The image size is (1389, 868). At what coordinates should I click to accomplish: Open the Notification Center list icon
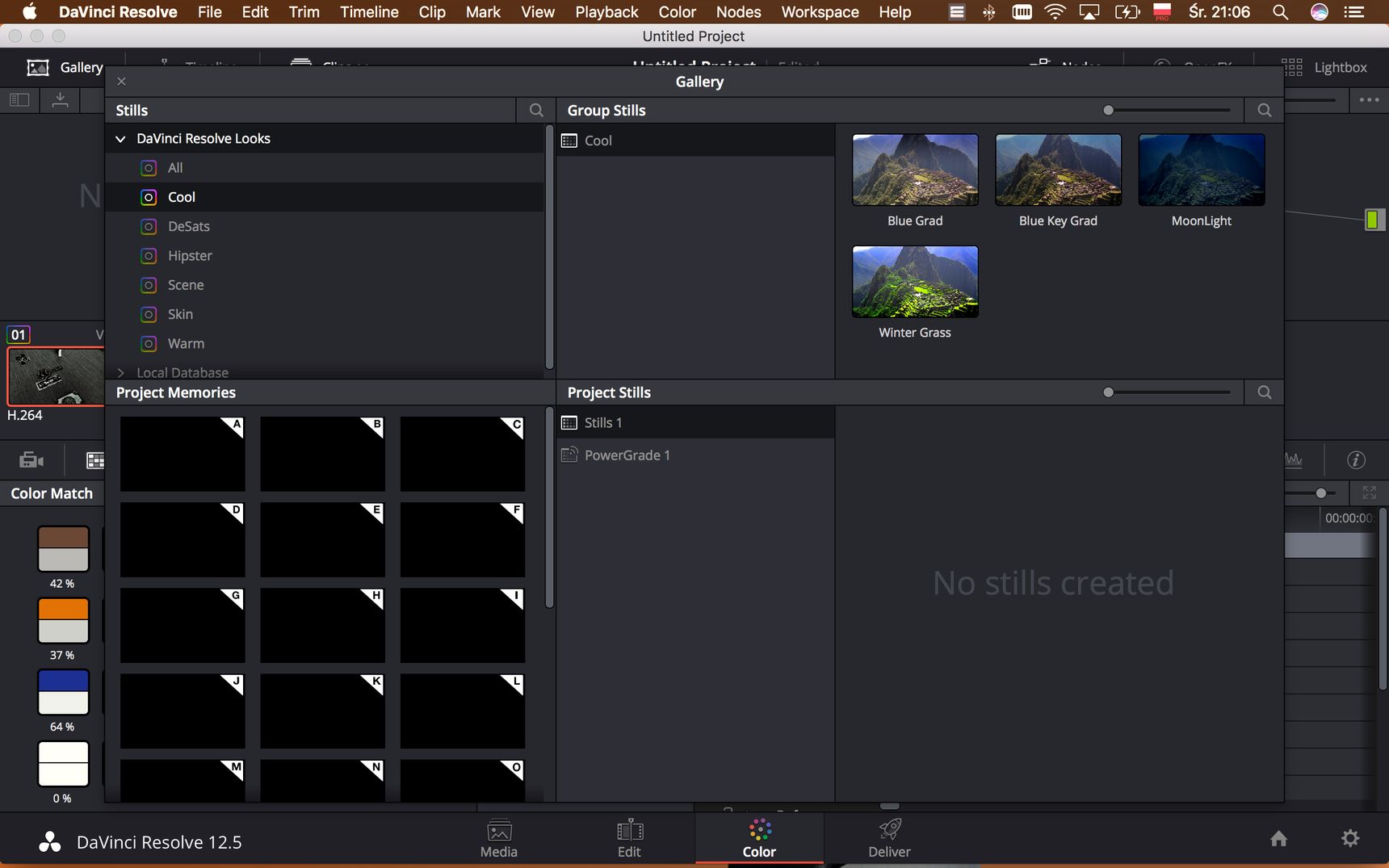1354,12
